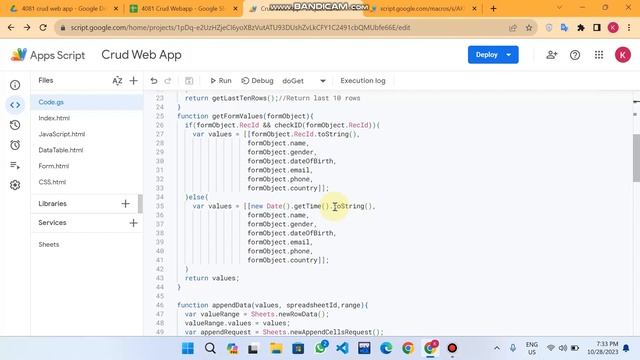Open Windows Start menu
The width and height of the screenshot is (640, 360).
coord(188,348)
